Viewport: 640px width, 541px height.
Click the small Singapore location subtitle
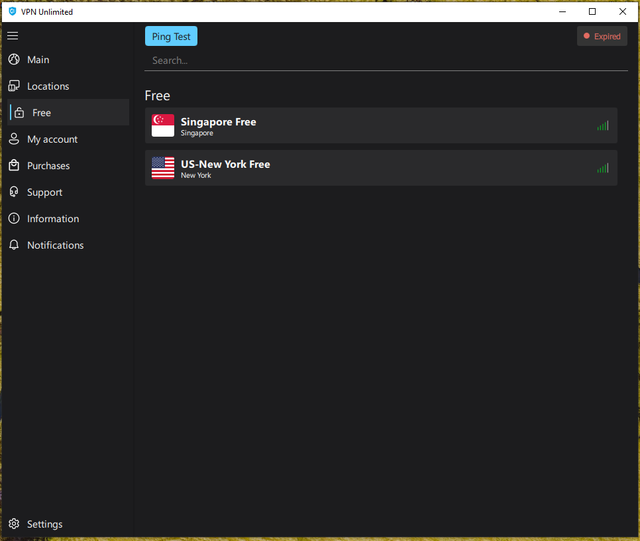click(x=197, y=133)
